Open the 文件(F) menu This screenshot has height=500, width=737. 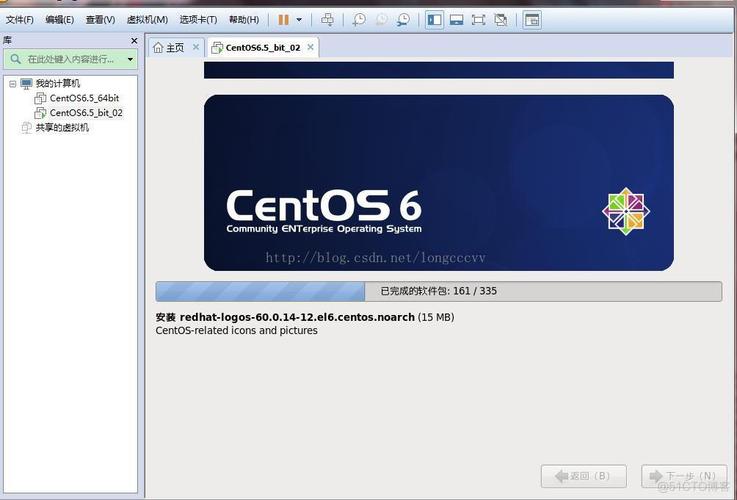click(19, 20)
